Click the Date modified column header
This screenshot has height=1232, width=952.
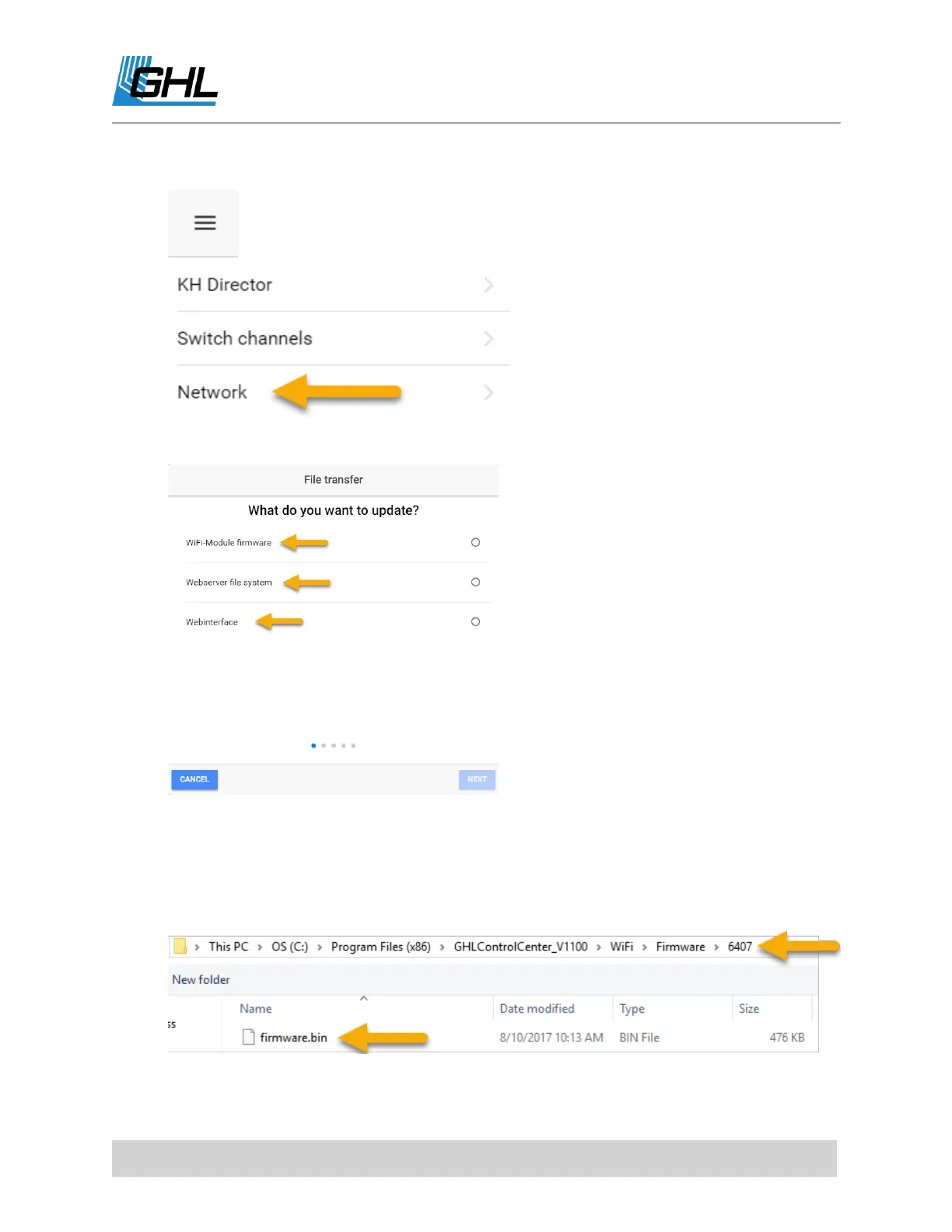pos(537,1008)
